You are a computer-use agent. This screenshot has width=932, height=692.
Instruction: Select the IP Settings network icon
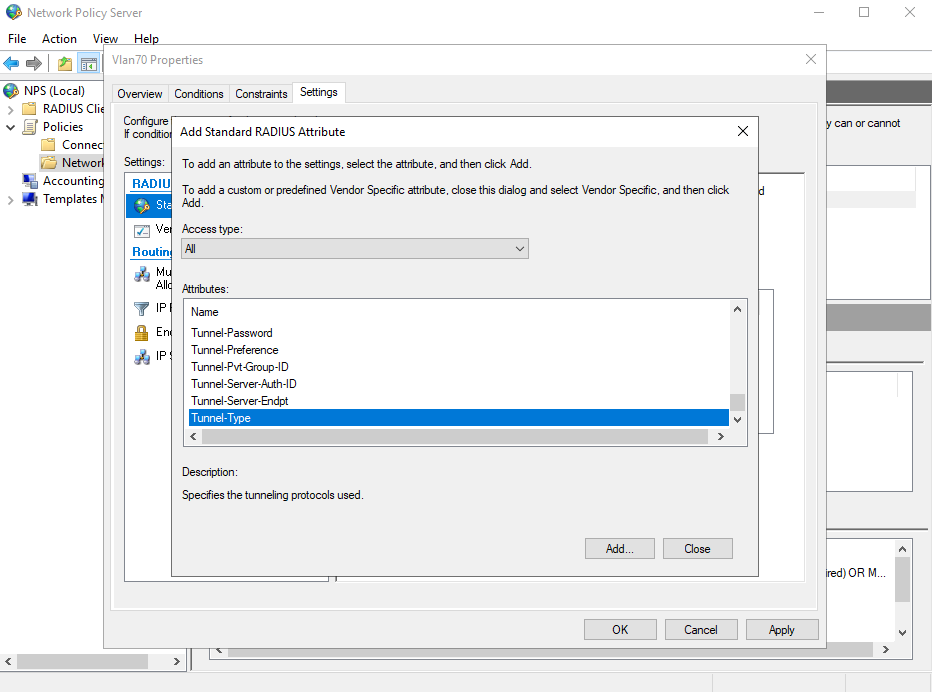[x=142, y=357]
